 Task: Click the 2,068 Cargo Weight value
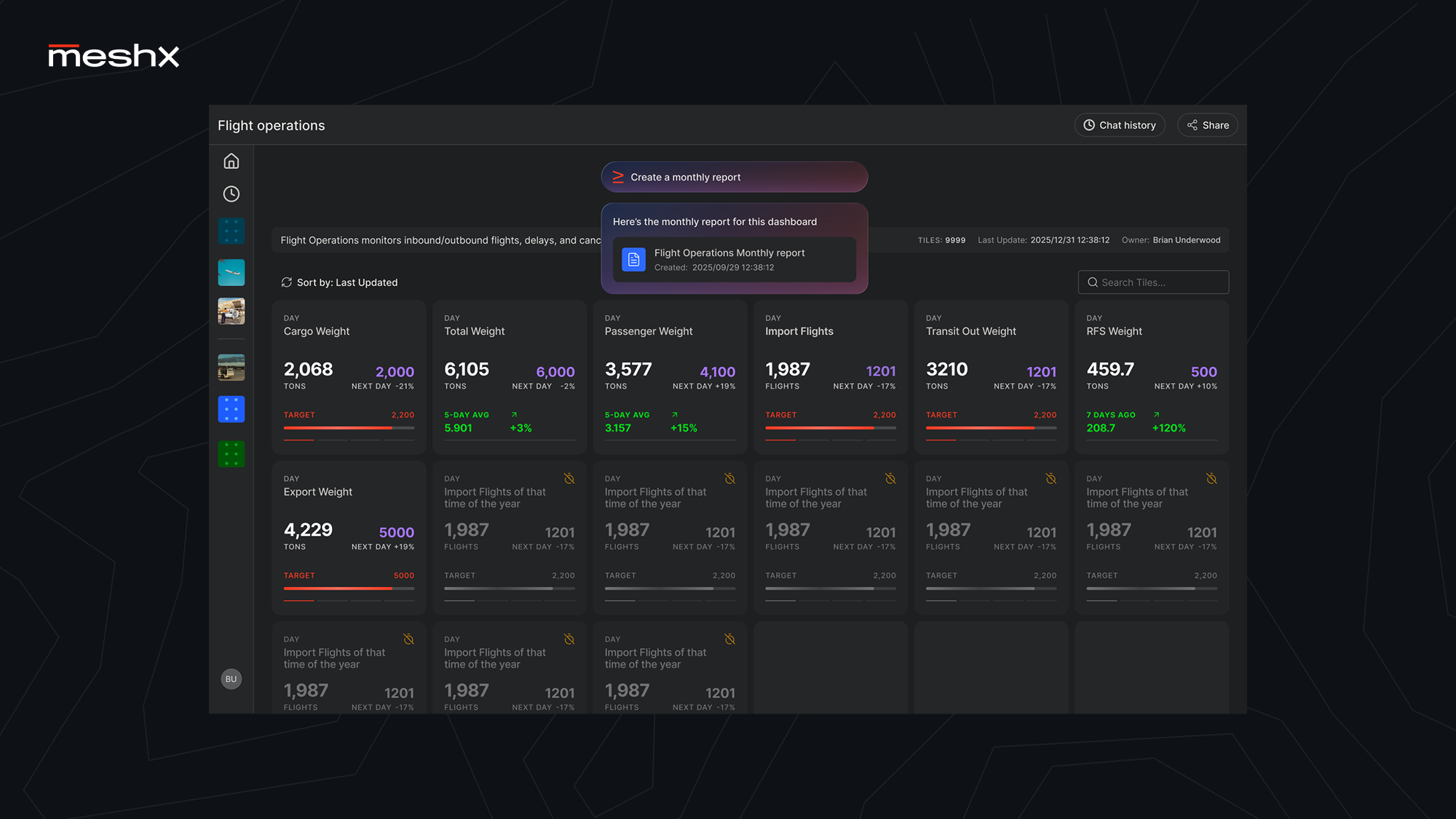tap(308, 369)
